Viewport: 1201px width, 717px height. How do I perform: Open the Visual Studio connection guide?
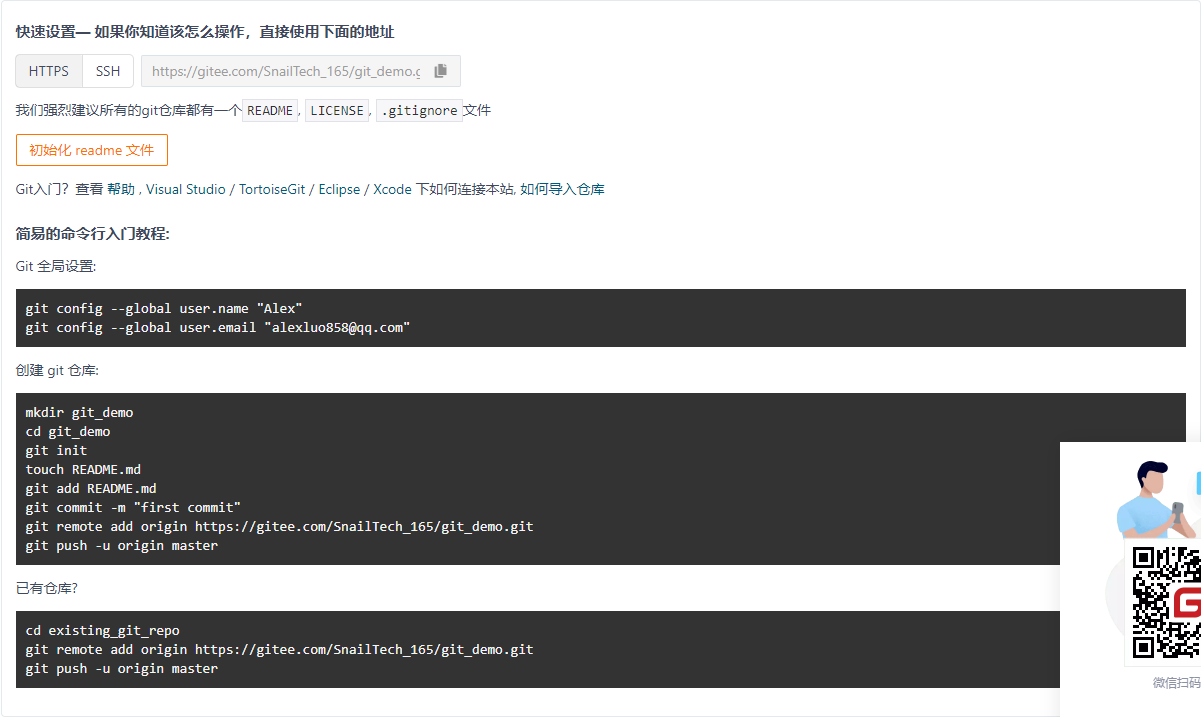coord(186,189)
